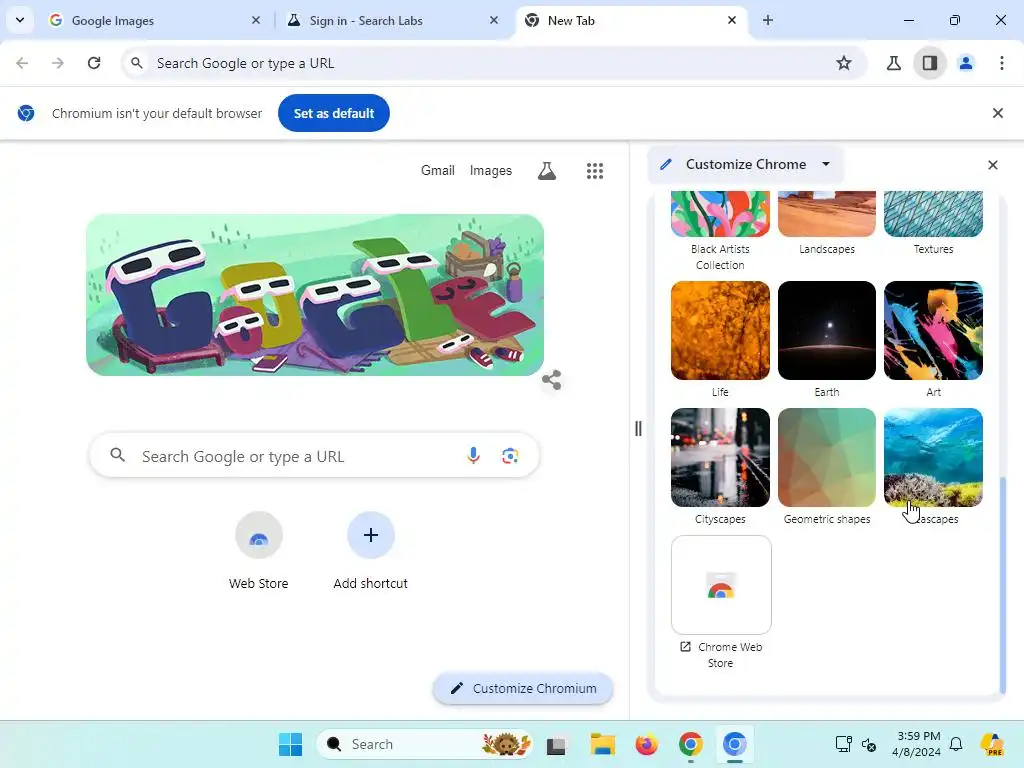Search by image with Lens icon

click(x=510, y=455)
